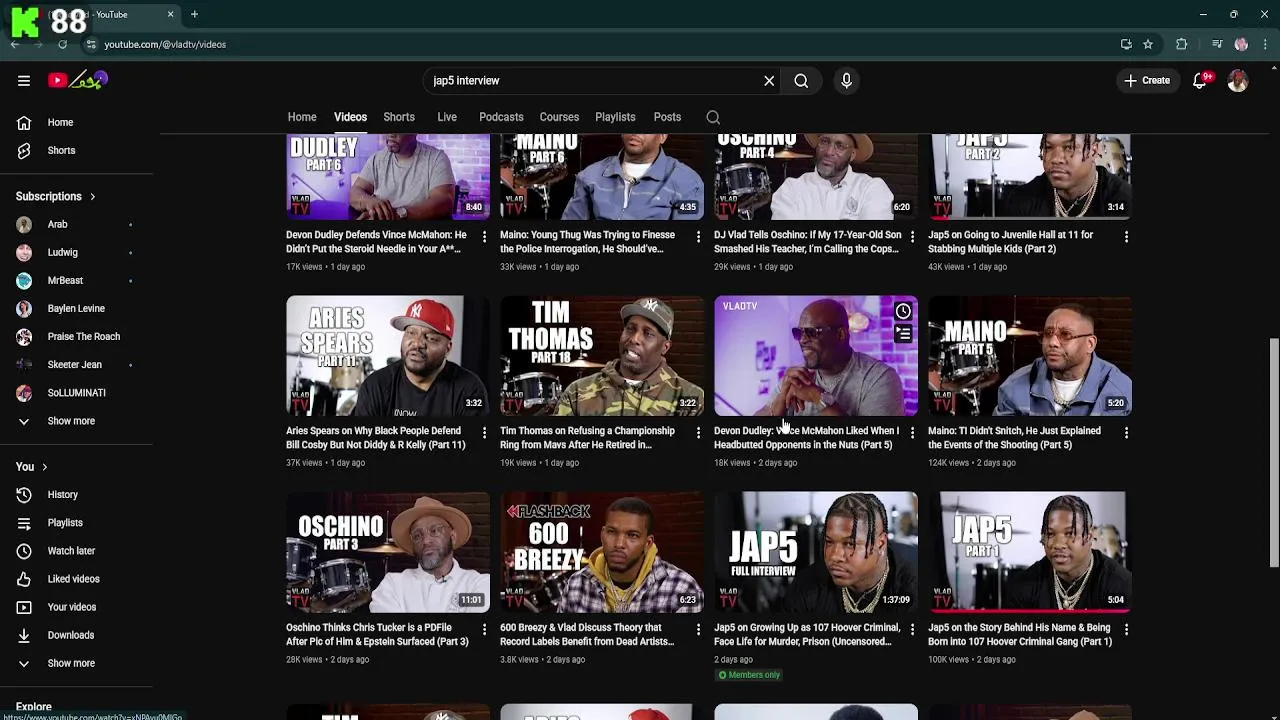1280x720 pixels.
Task: Open the Home sidebar item
Action: pos(76,122)
